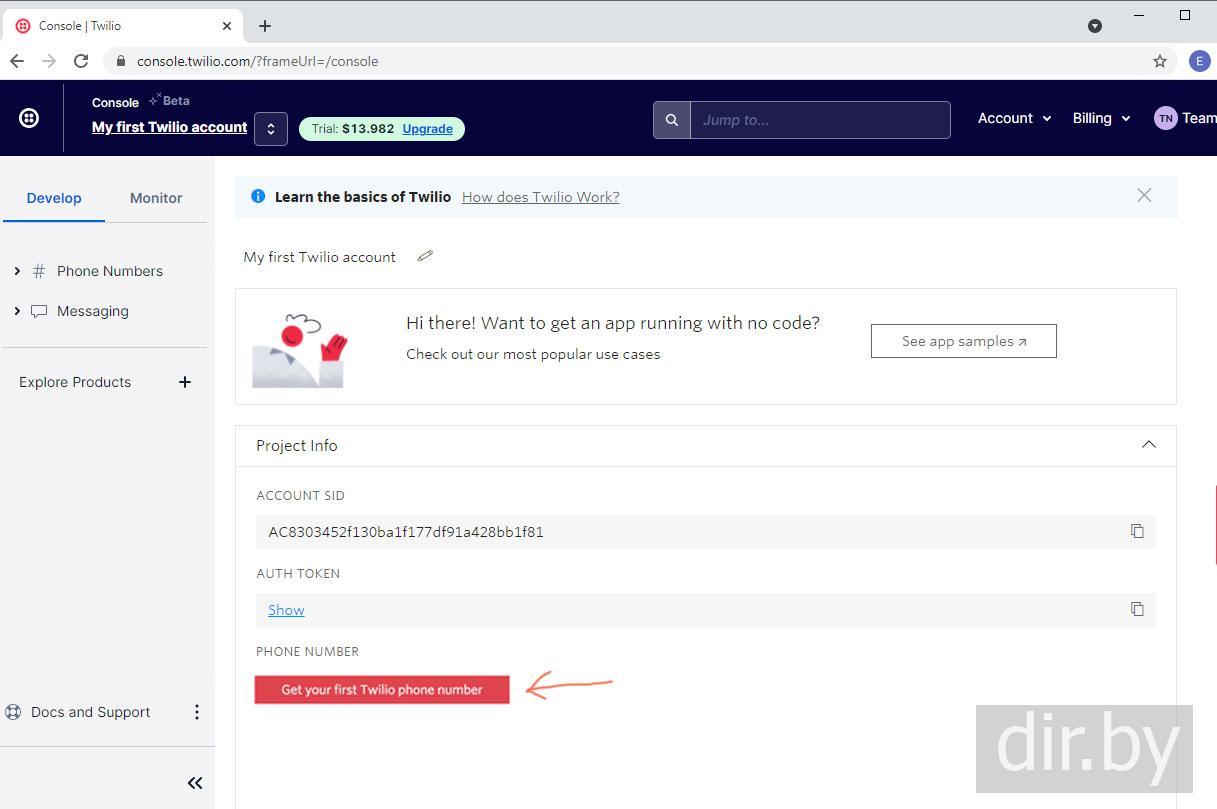The height and width of the screenshot is (809, 1217).
Task: Open the Account dropdown menu
Action: [1014, 118]
